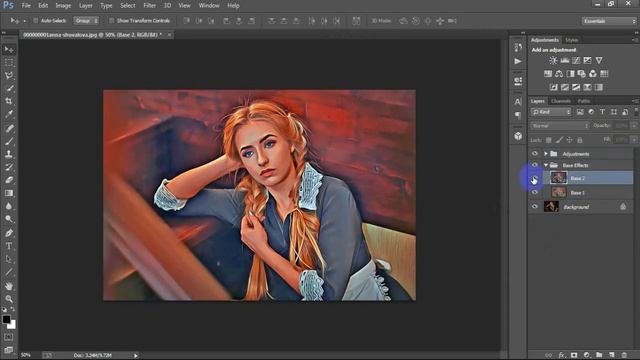
Task: Open the Window menu
Action: click(x=209, y=6)
